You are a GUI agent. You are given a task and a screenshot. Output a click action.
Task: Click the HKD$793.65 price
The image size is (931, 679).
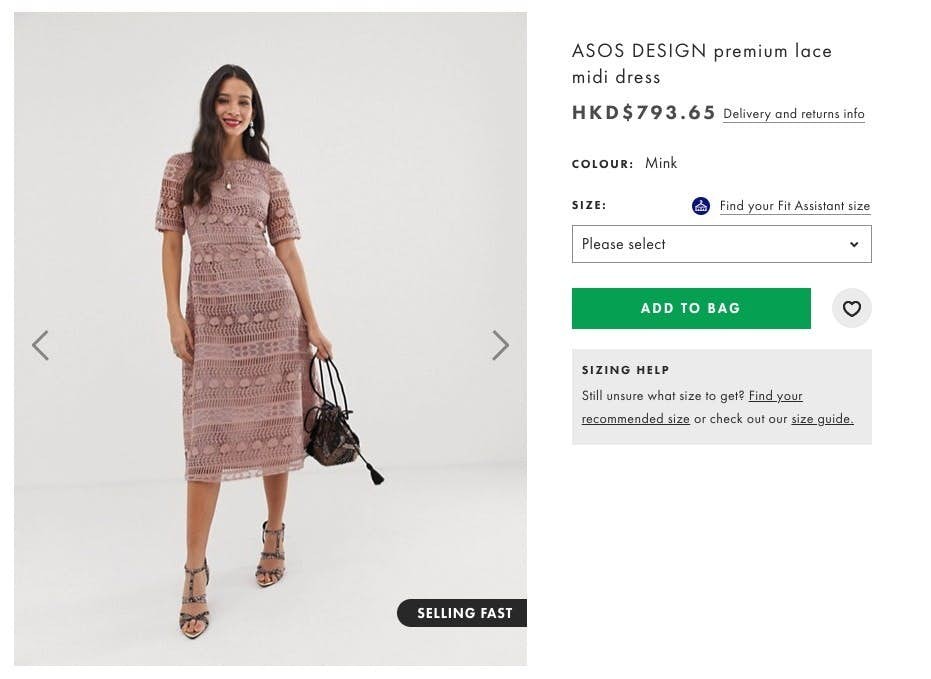pos(643,113)
